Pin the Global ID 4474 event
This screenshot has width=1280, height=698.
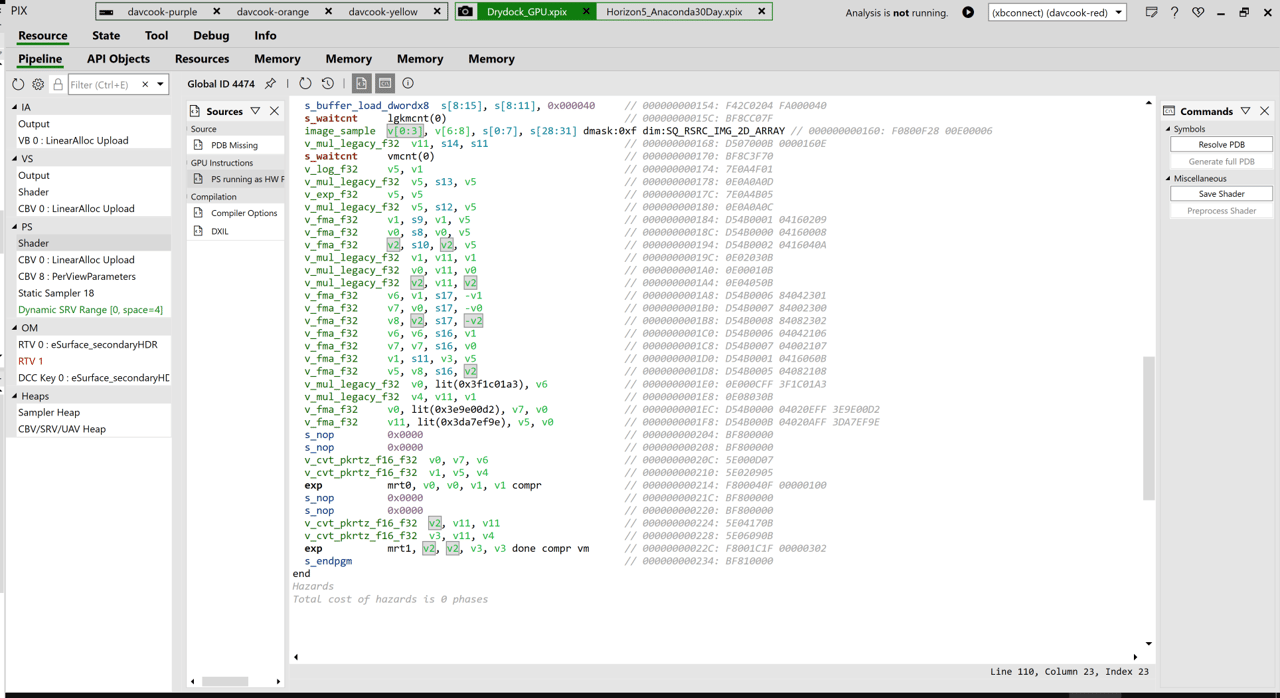[270, 84]
